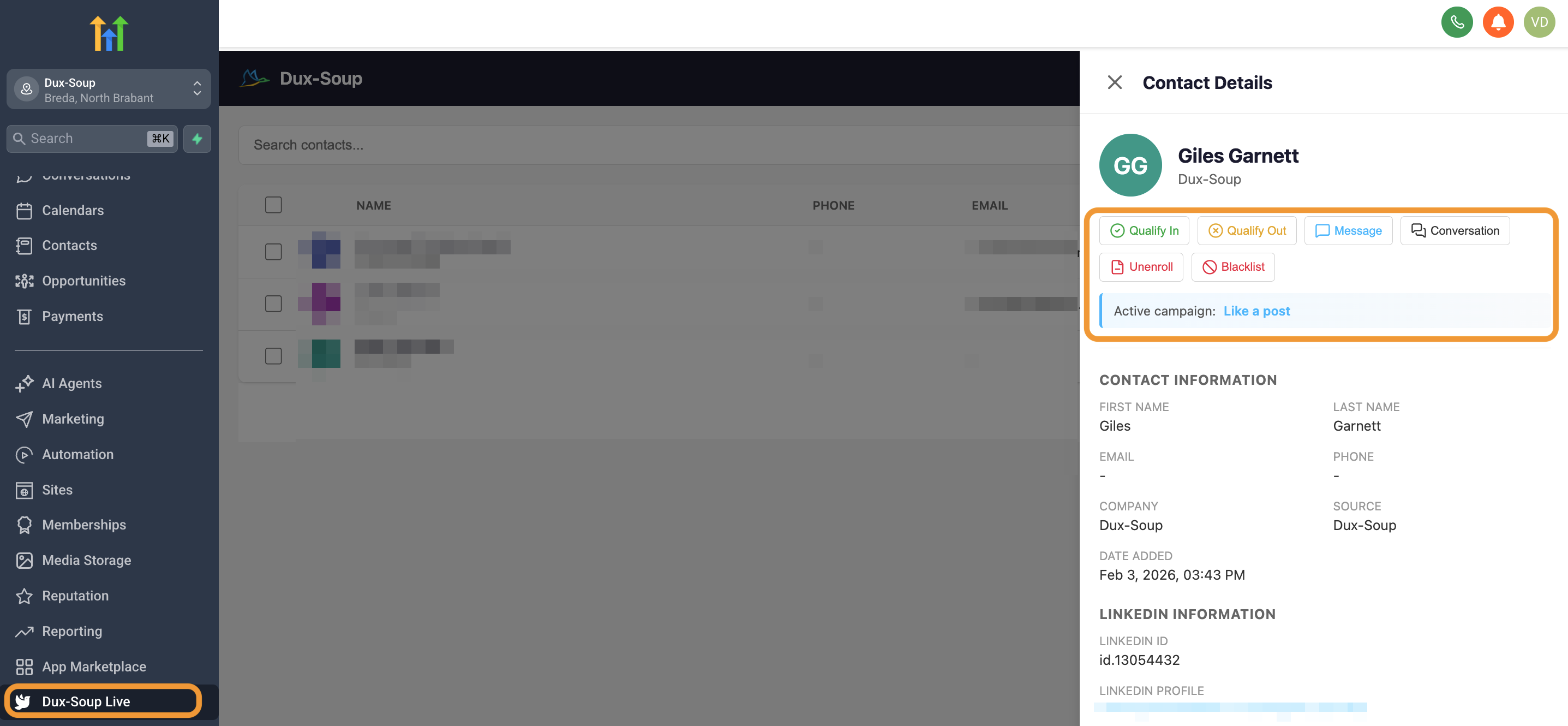Screen dimensions: 1568x726
Task: Click the Qualify In button
Action: pyautogui.click(x=1144, y=231)
